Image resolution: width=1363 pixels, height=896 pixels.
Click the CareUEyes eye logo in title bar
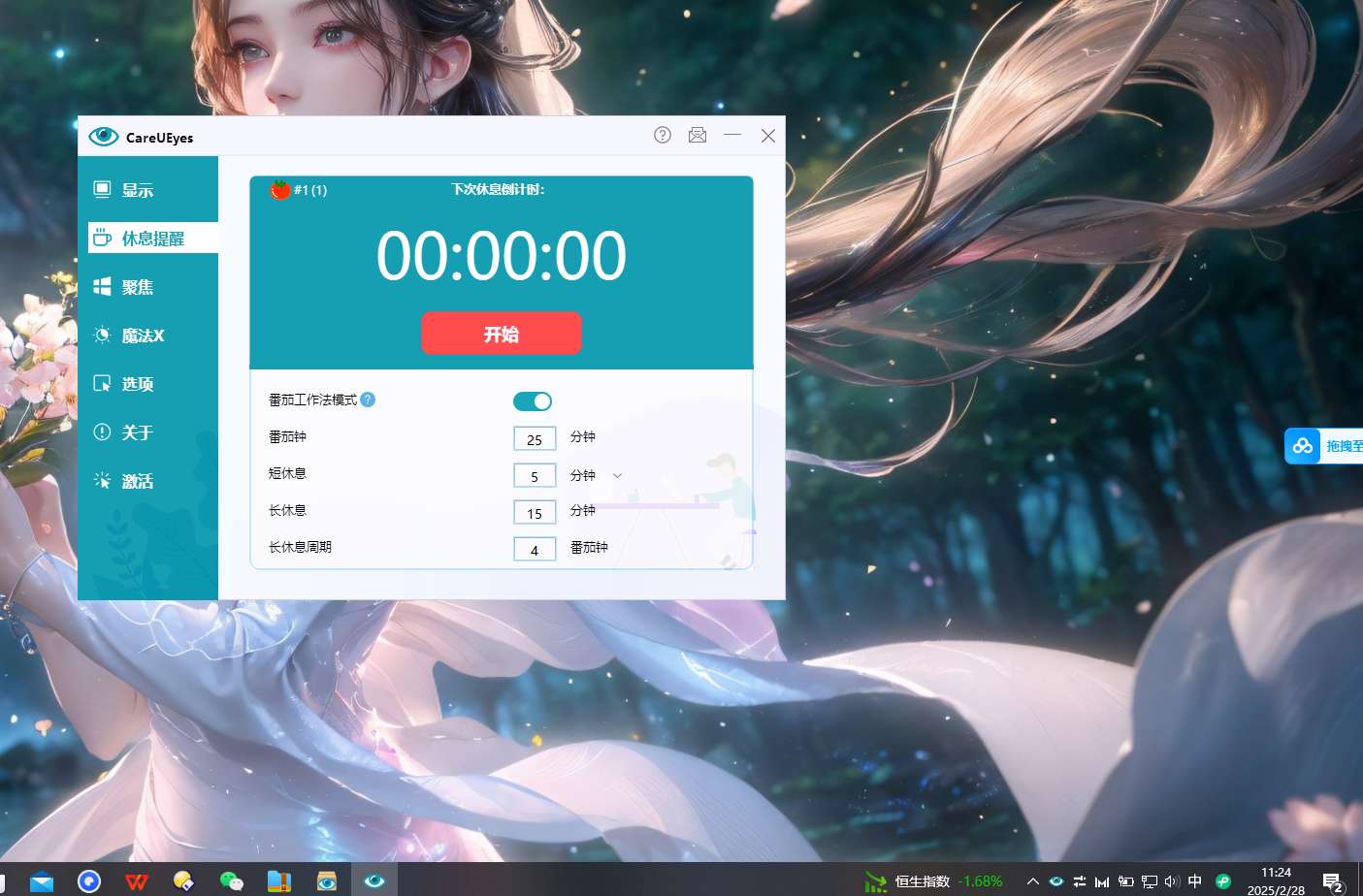(103, 137)
